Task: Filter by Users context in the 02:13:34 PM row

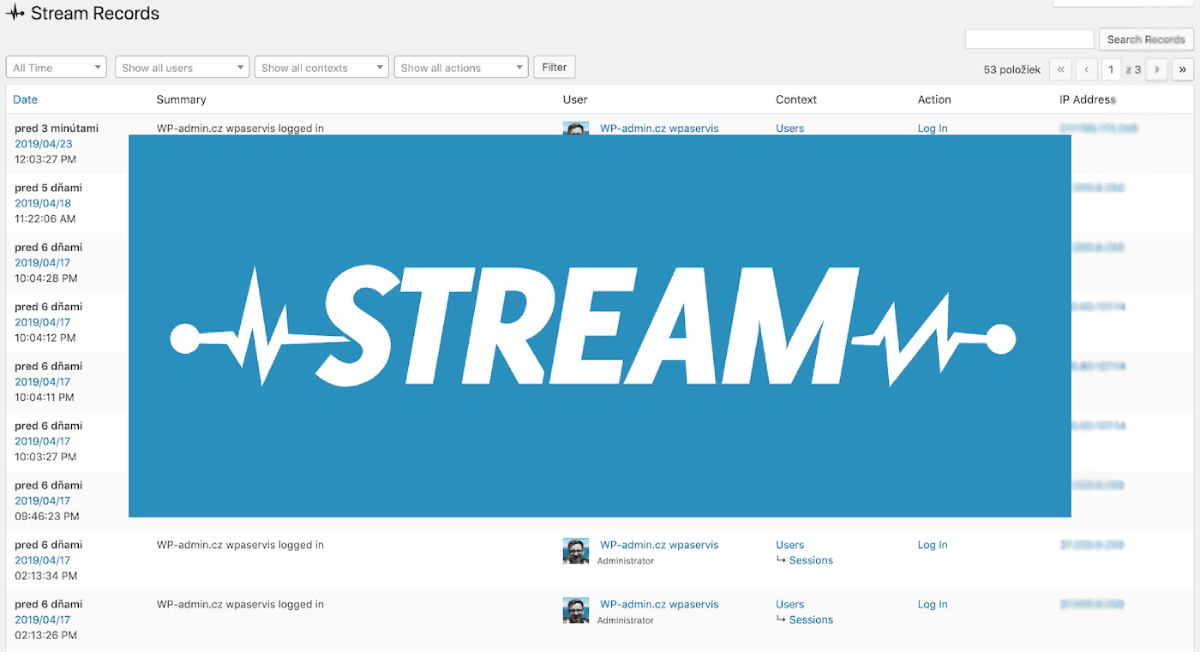Action: point(790,545)
